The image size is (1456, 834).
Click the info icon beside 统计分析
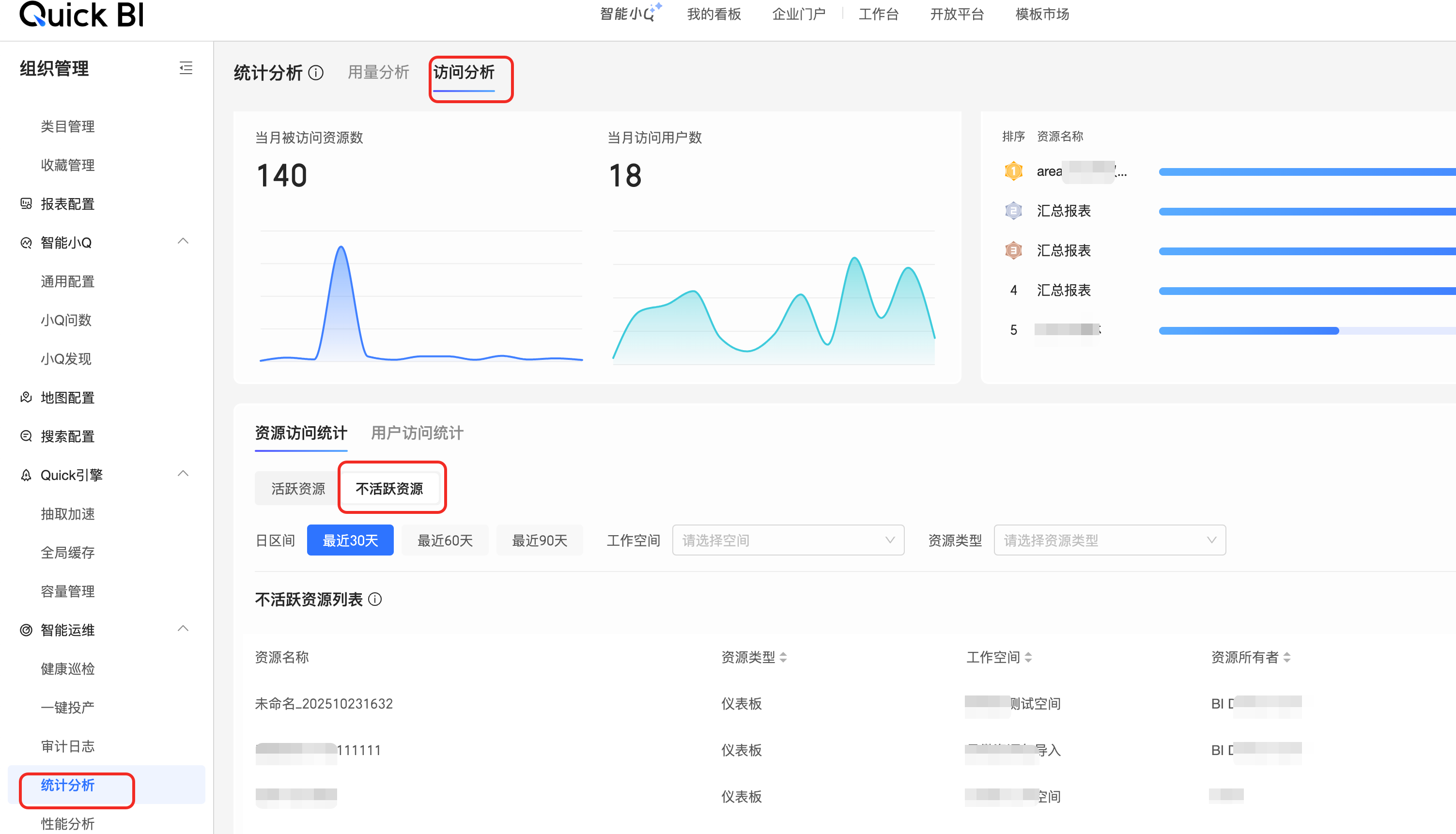316,73
